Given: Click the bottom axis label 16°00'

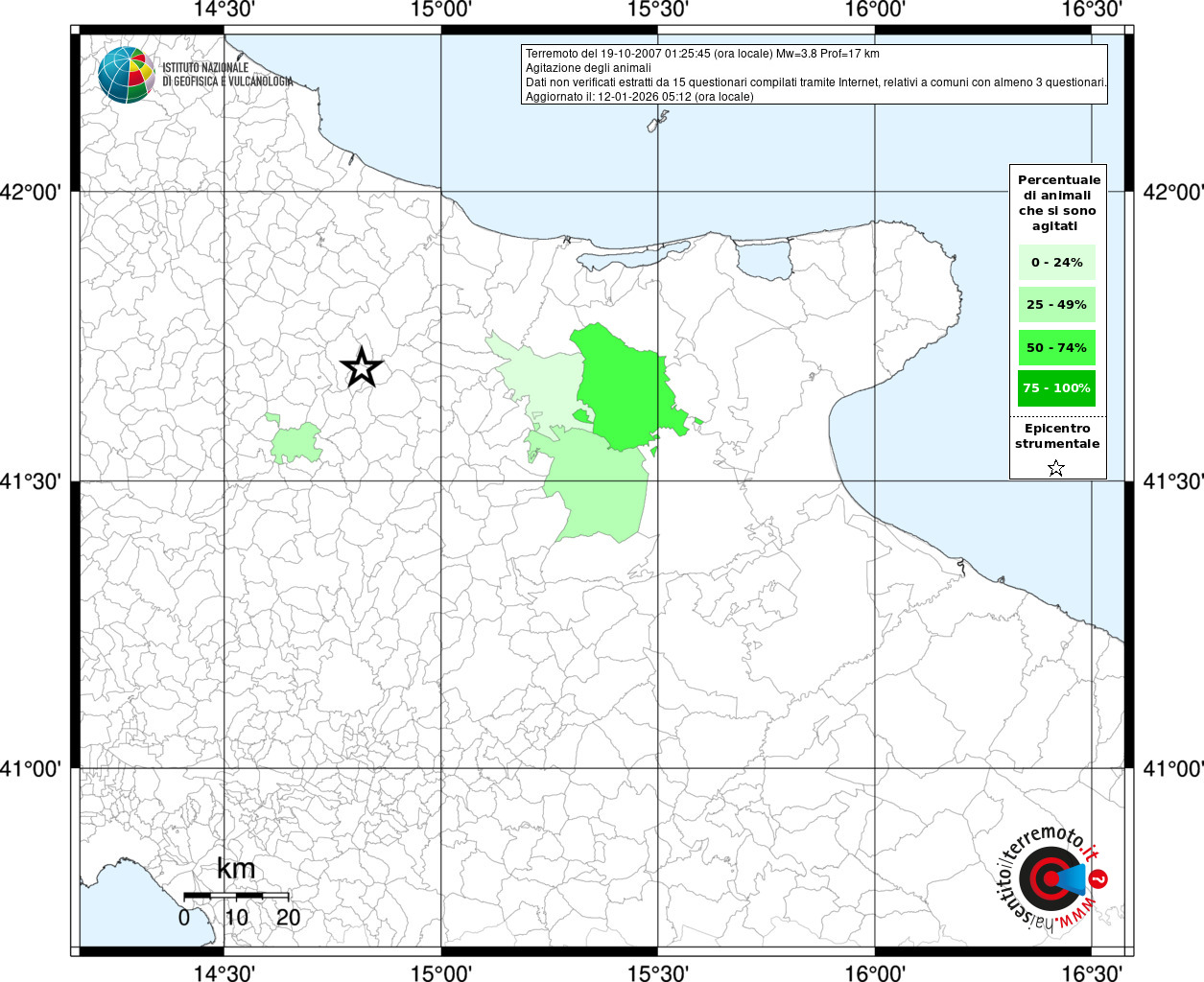Looking at the screenshot, I should [875, 973].
